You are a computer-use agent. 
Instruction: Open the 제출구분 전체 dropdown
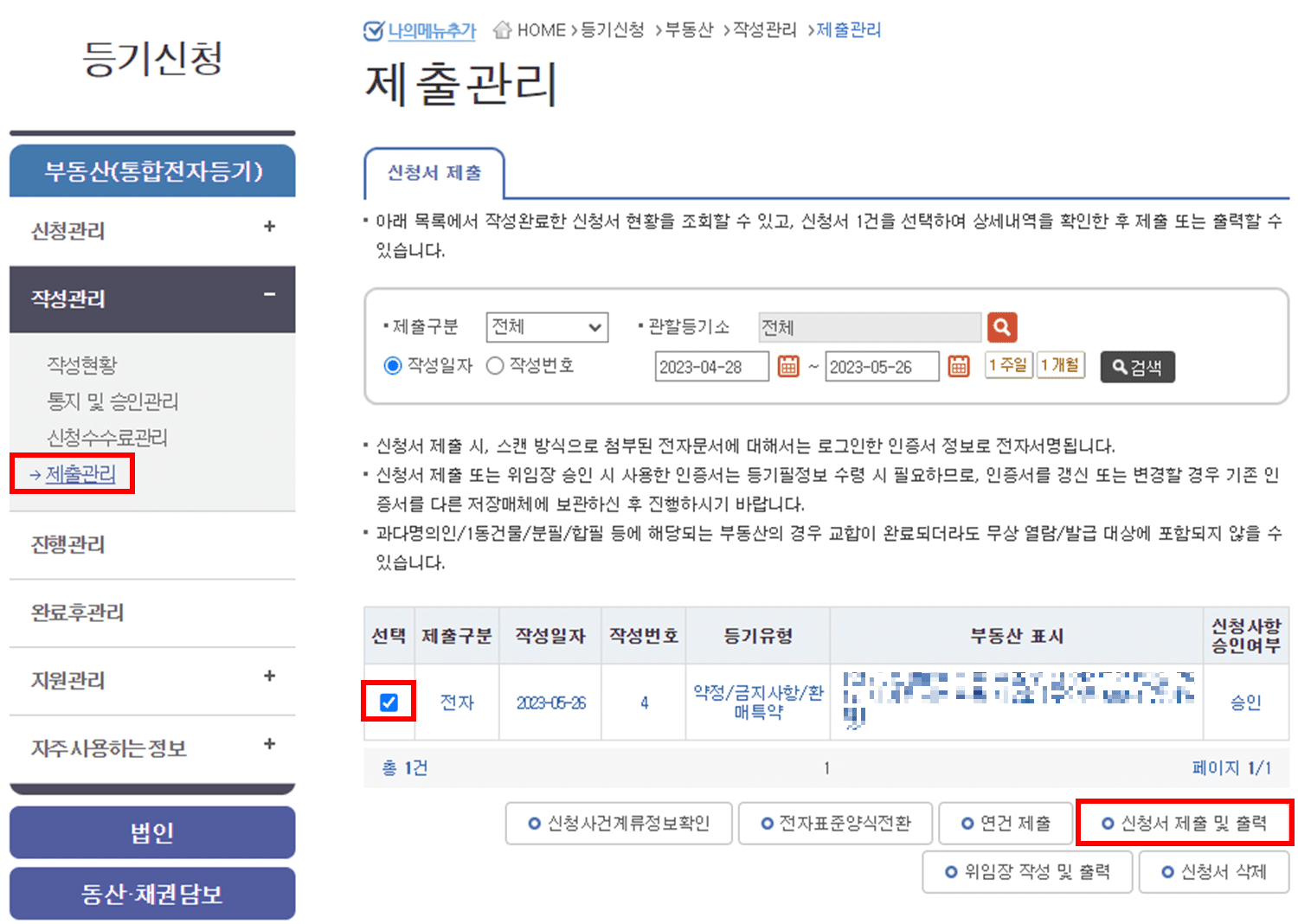547,327
